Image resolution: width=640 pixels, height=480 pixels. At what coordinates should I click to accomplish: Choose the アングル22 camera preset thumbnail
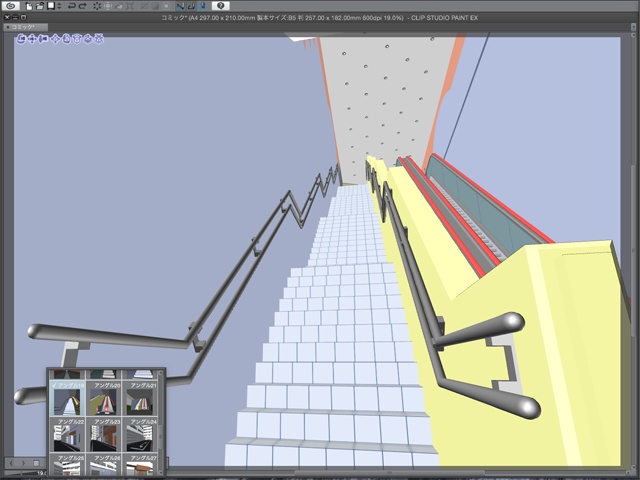pos(67,434)
